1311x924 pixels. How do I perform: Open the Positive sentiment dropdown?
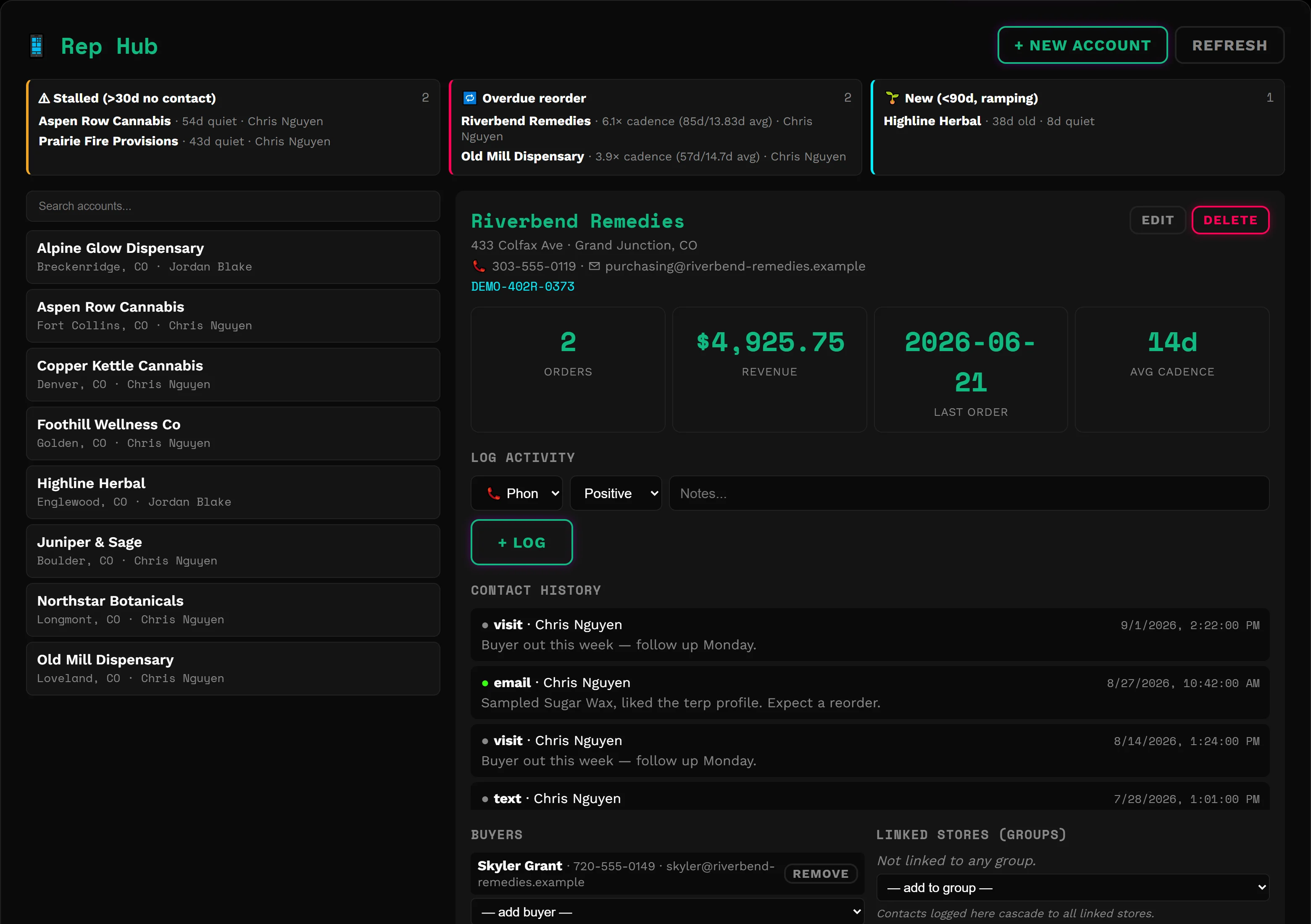pyautogui.click(x=616, y=493)
